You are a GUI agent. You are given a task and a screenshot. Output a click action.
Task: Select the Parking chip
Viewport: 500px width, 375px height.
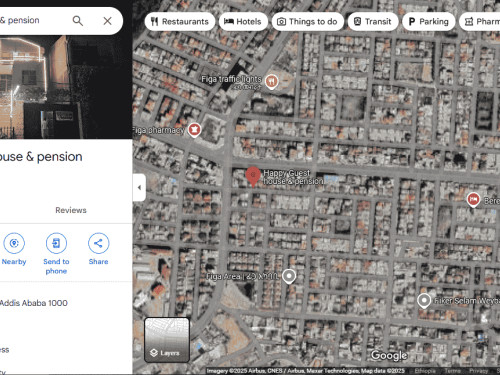(x=428, y=22)
